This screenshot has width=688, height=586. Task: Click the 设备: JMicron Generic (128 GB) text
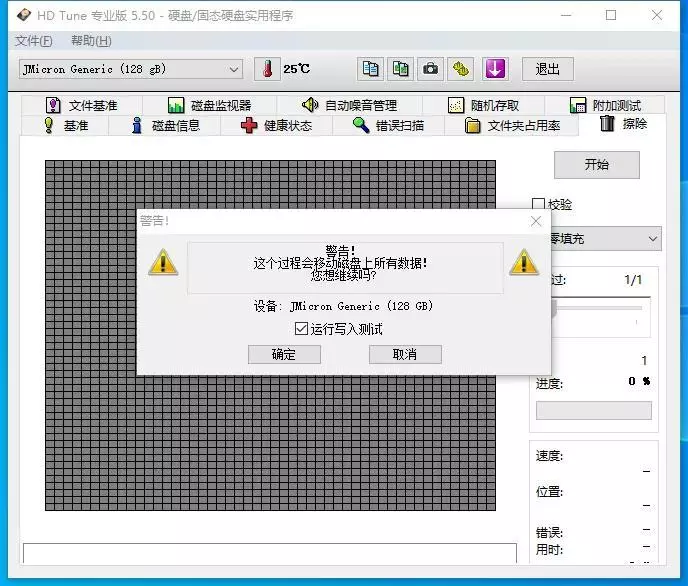[x=343, y=306]
